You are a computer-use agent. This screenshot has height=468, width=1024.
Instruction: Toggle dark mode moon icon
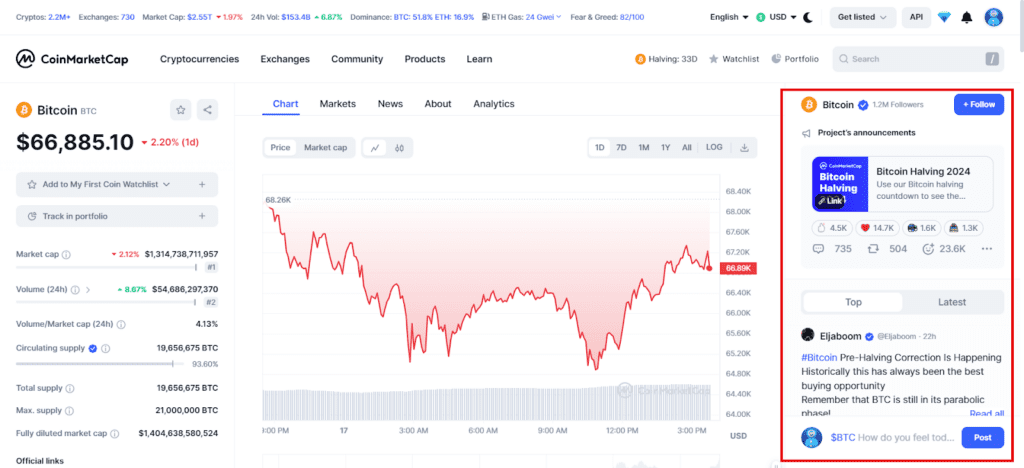click(808, 17)
